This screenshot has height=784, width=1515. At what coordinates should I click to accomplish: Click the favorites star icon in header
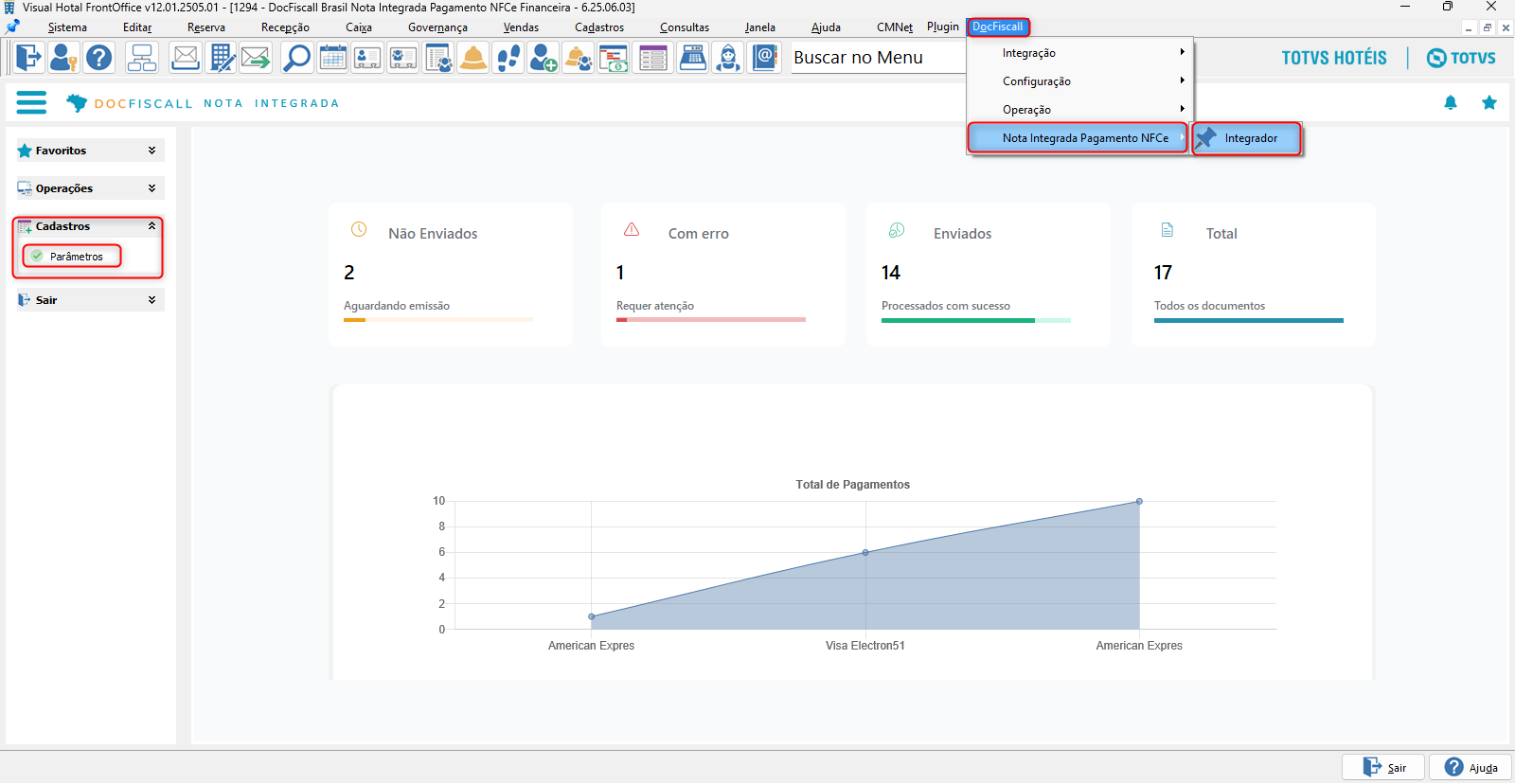(x=1489, y=102)
